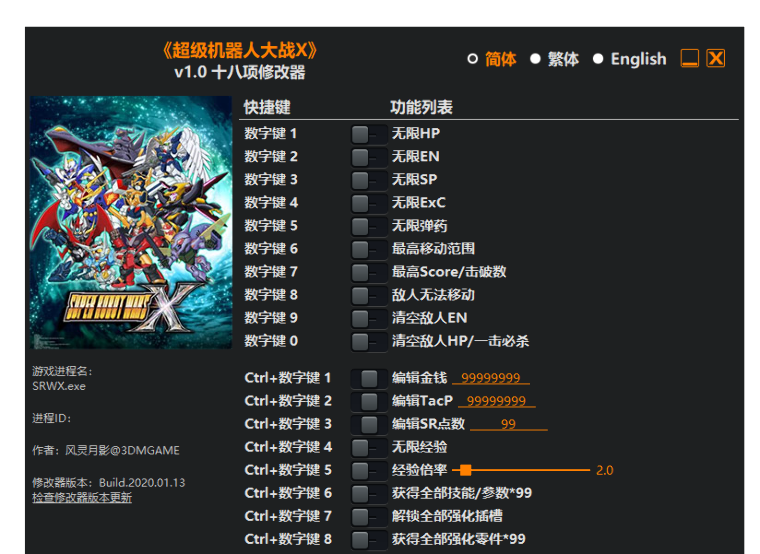Click the Ctrl+数字键 5 hotkey label
760x554 pixels.
(288, 470)
